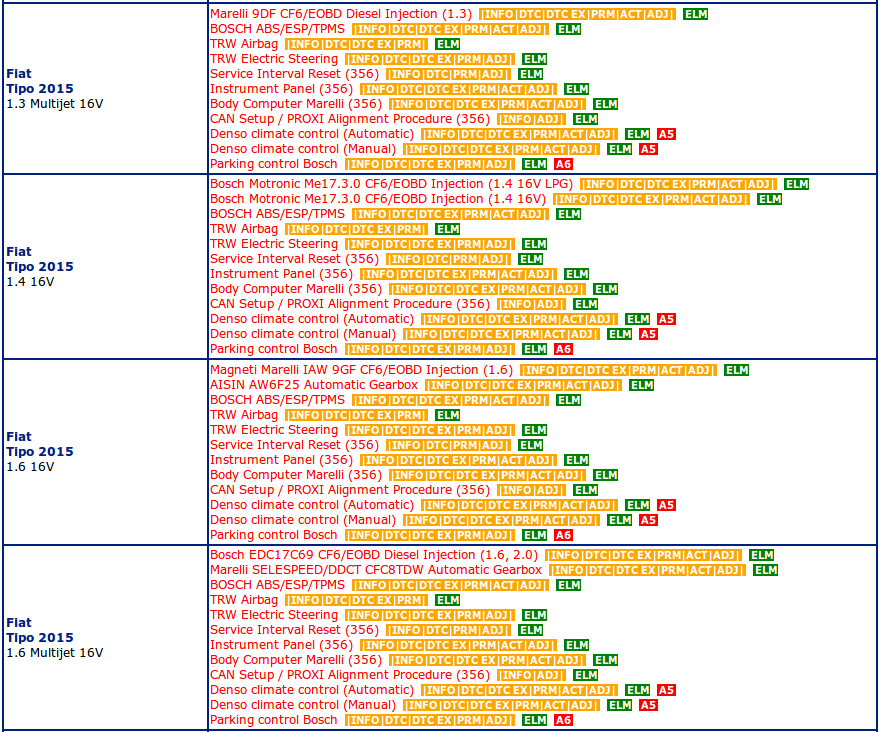Open BOSCH ABS/ESP/TPMS link in 1.6 Multijet section

(x=277, y=585)
